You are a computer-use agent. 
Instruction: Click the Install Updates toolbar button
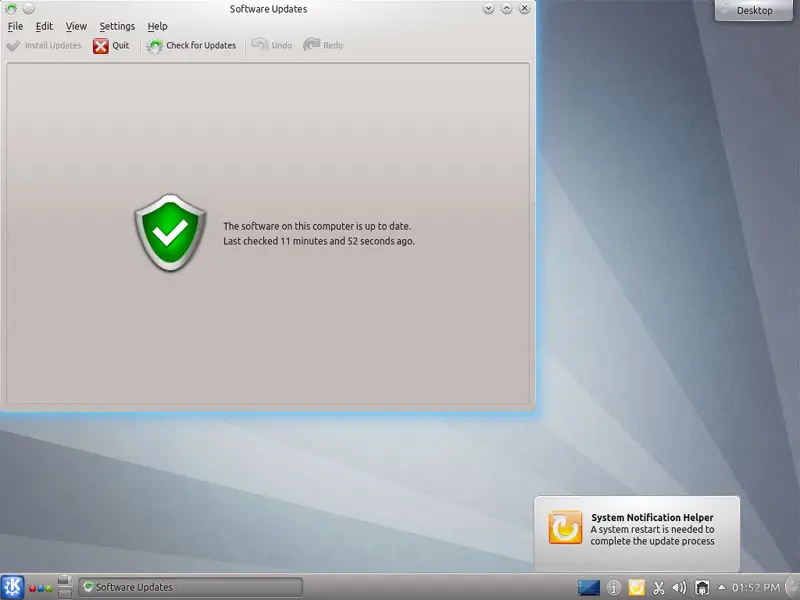(44, 45)
